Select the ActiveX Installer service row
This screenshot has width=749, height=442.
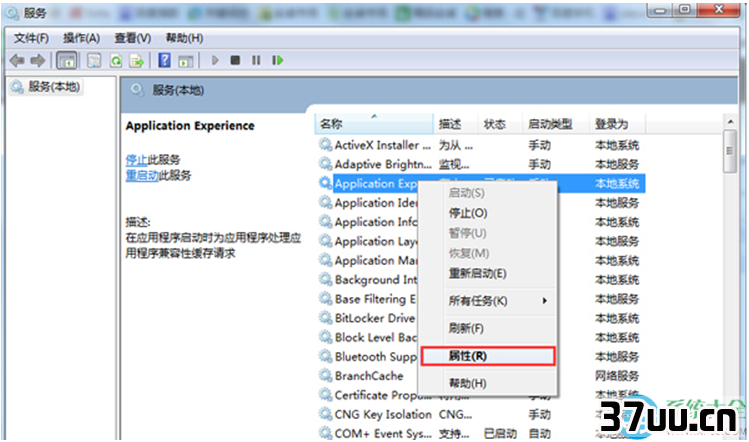point(480,145)
